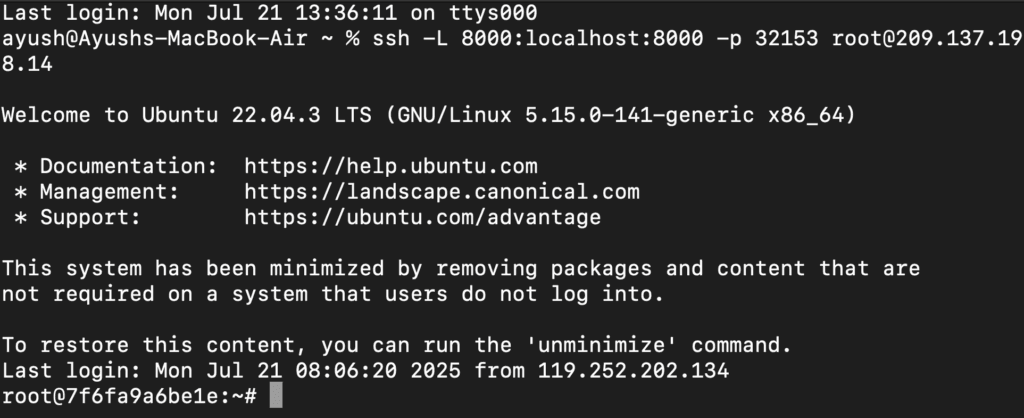The width and height of the screenshot is (1024, 418).
Task: Click the 'This system has been minimized' line
Action: [460, 269]
